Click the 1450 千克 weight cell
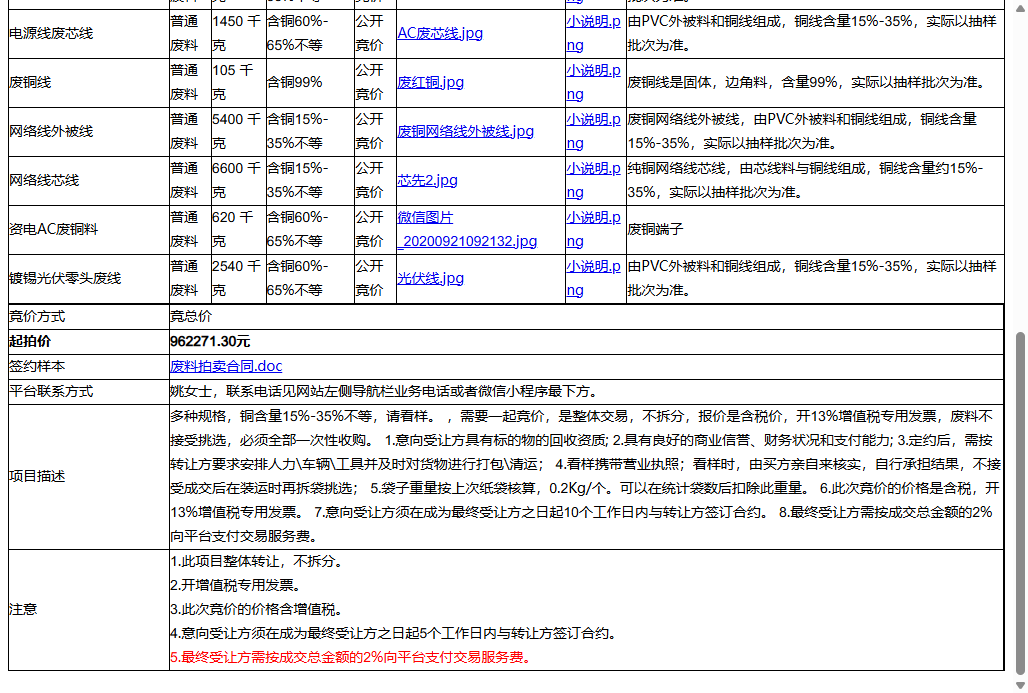Viewport: 1028px width, 693px height. tap(238, 33)
